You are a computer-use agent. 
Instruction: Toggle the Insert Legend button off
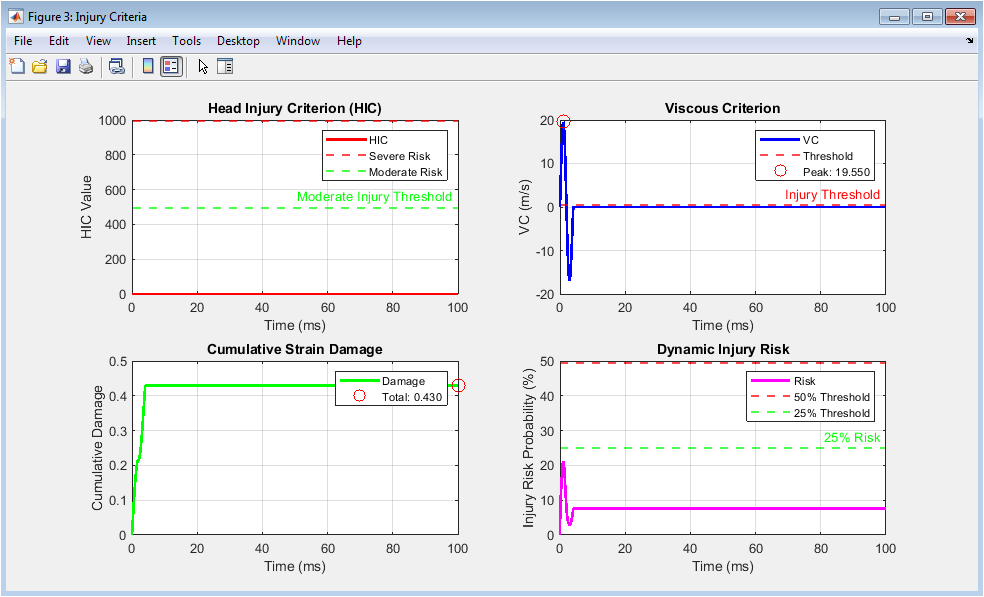click(x=171, y=67)
